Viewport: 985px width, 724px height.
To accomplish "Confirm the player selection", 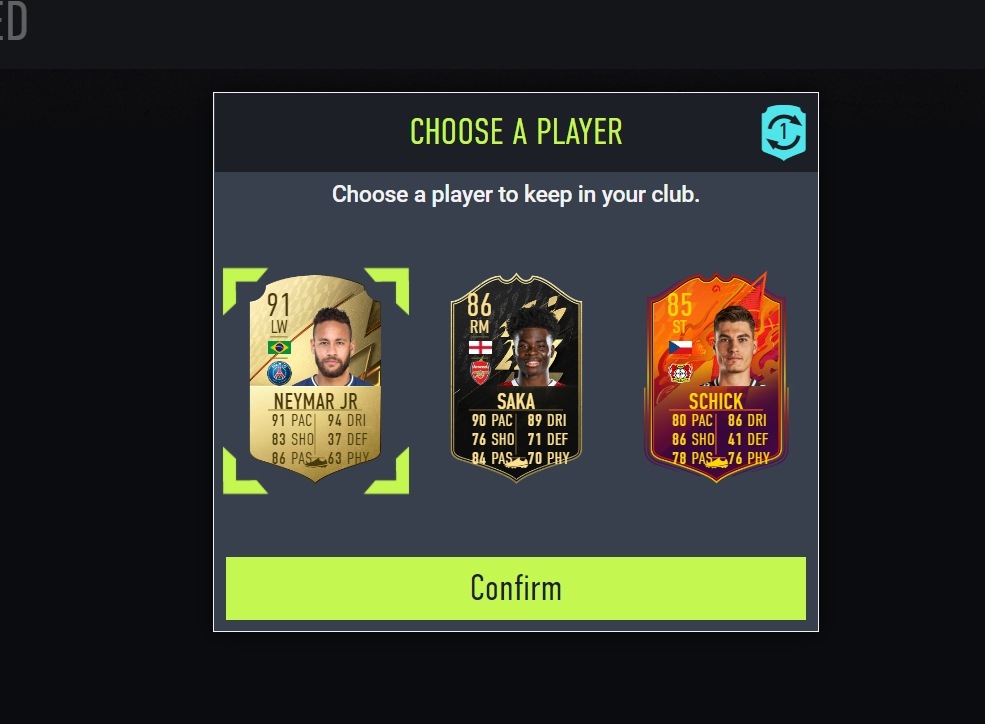I will click(516, 588).
